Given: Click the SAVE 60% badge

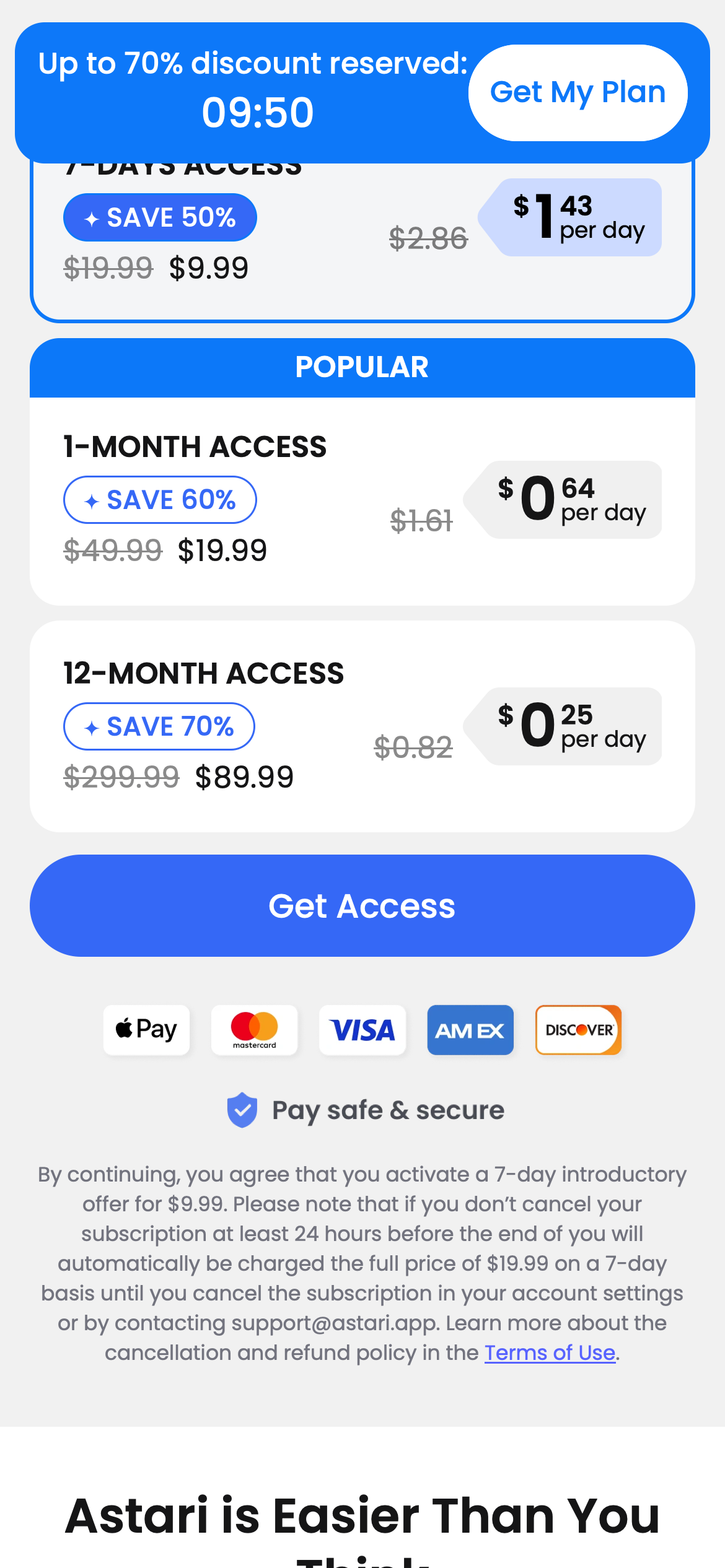Looking at the screenshot, I should coord(160,500).
